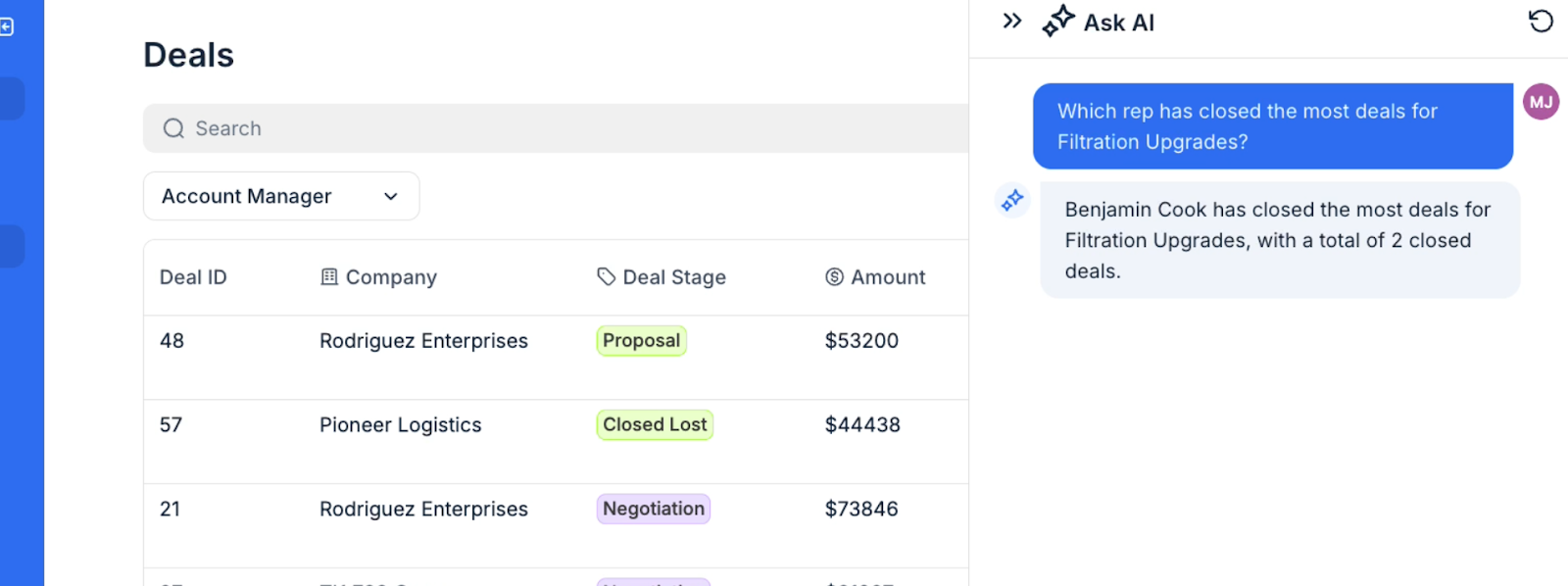The width and height of the screenshot is (1568, 586).
Task: Select the Proposal stage badge
Action: [641, 341]
